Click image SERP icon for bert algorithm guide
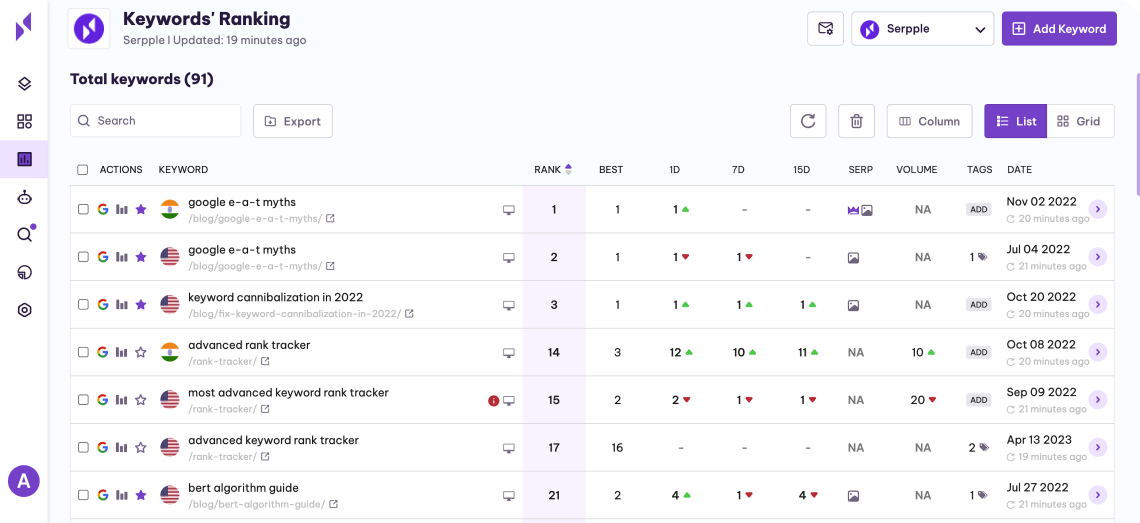1140x523 pixels. [853, 495]
